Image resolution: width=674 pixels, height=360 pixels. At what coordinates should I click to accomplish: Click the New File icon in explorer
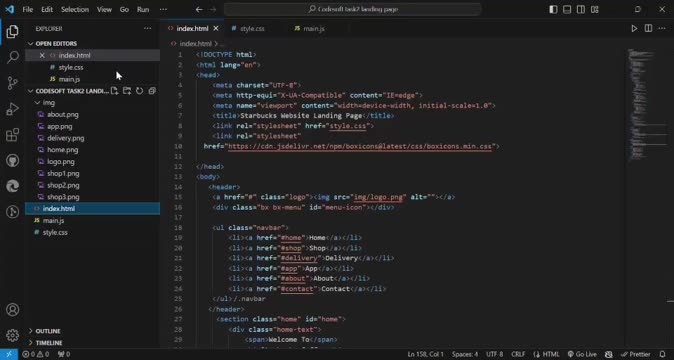[x=114, y=91]
